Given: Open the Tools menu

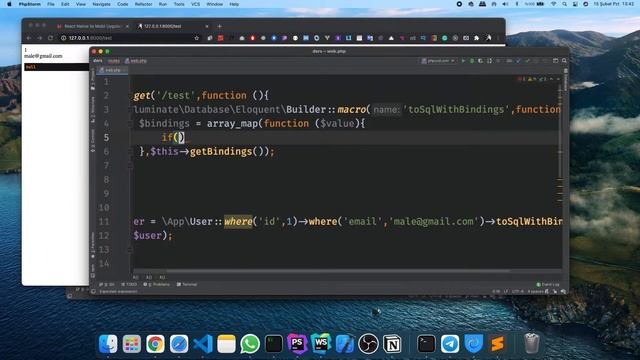Looking at the screenshot, I should tap(179, 4).
